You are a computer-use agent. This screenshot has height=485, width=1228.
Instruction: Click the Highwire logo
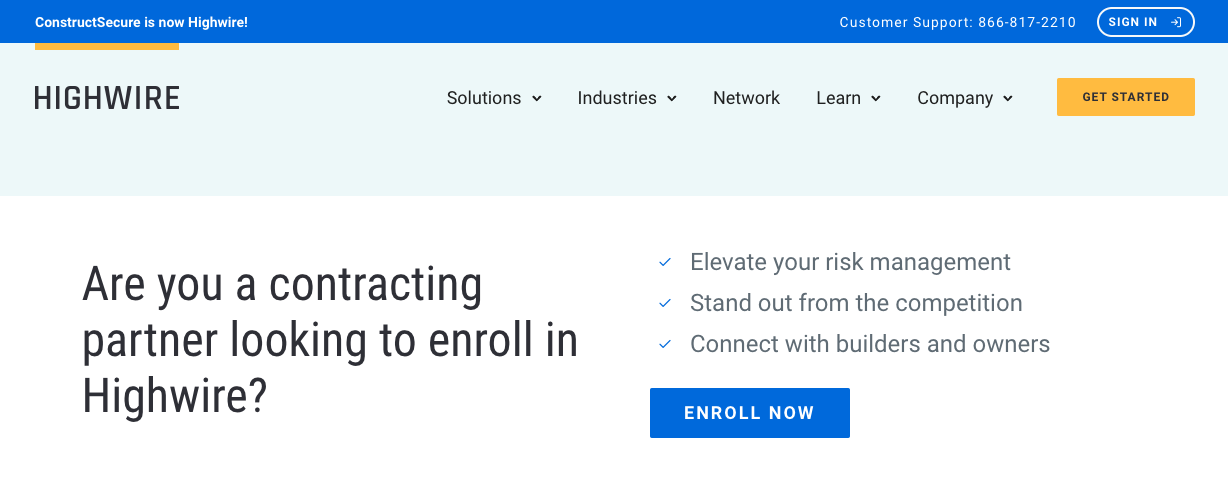[x=107, y=98]
